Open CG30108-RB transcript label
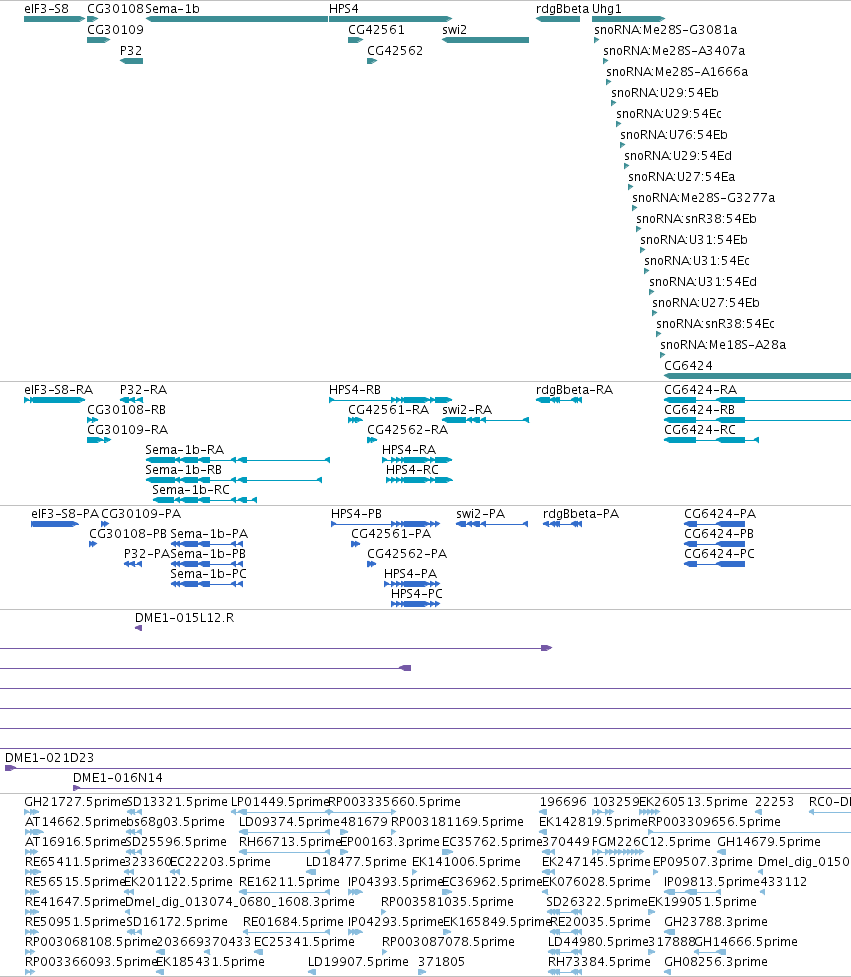 click(x=126, y=410)
